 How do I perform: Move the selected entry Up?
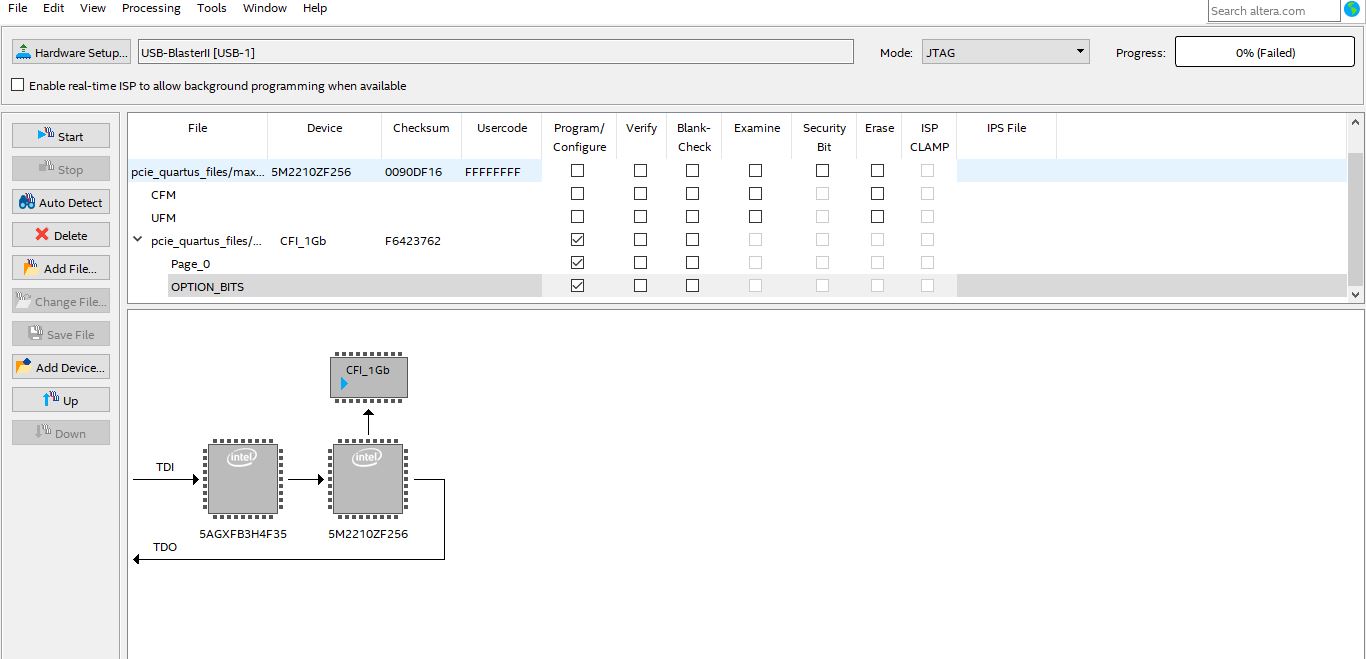61,400
